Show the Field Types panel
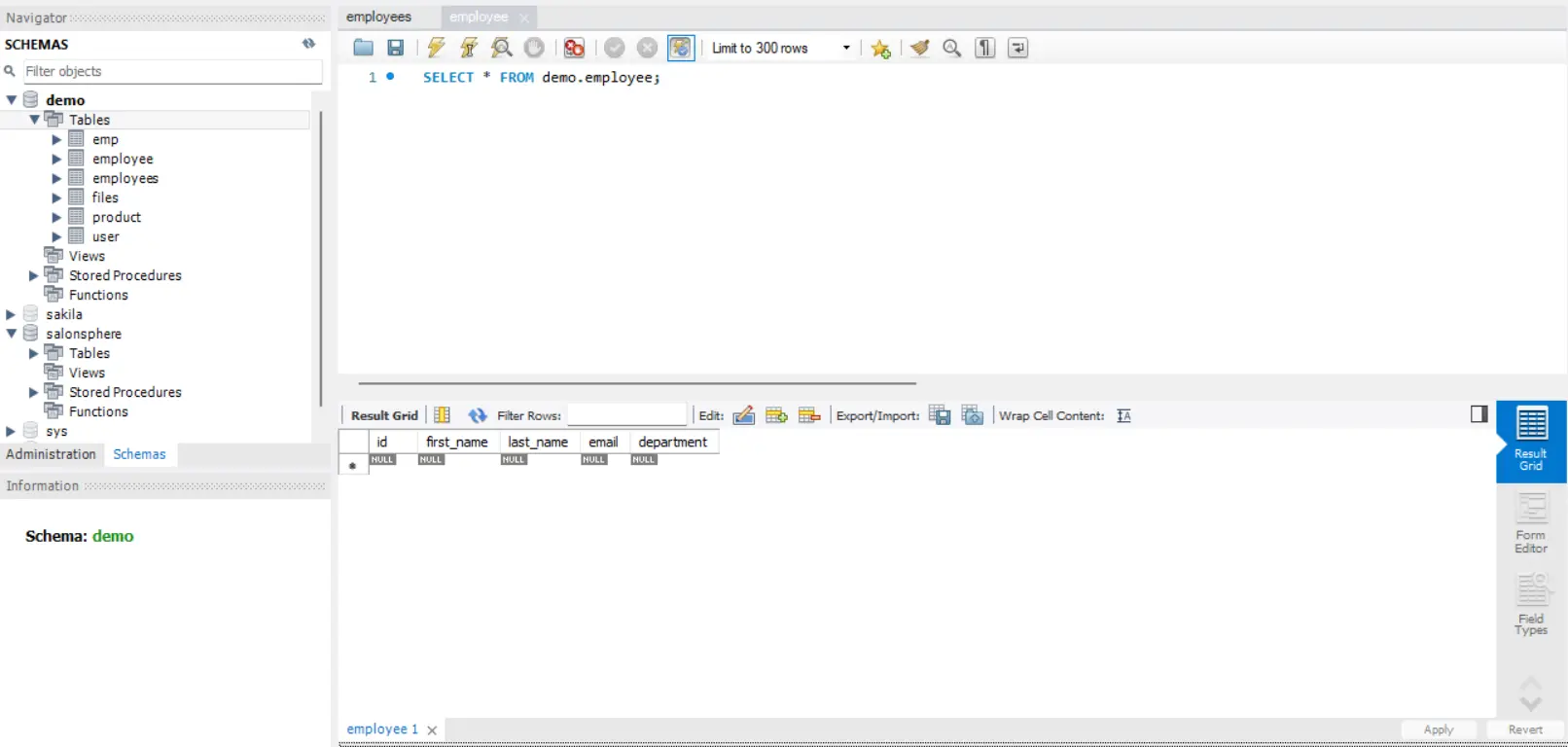The height and width of the screenshot is (747, 1568). click(1531, 605)
